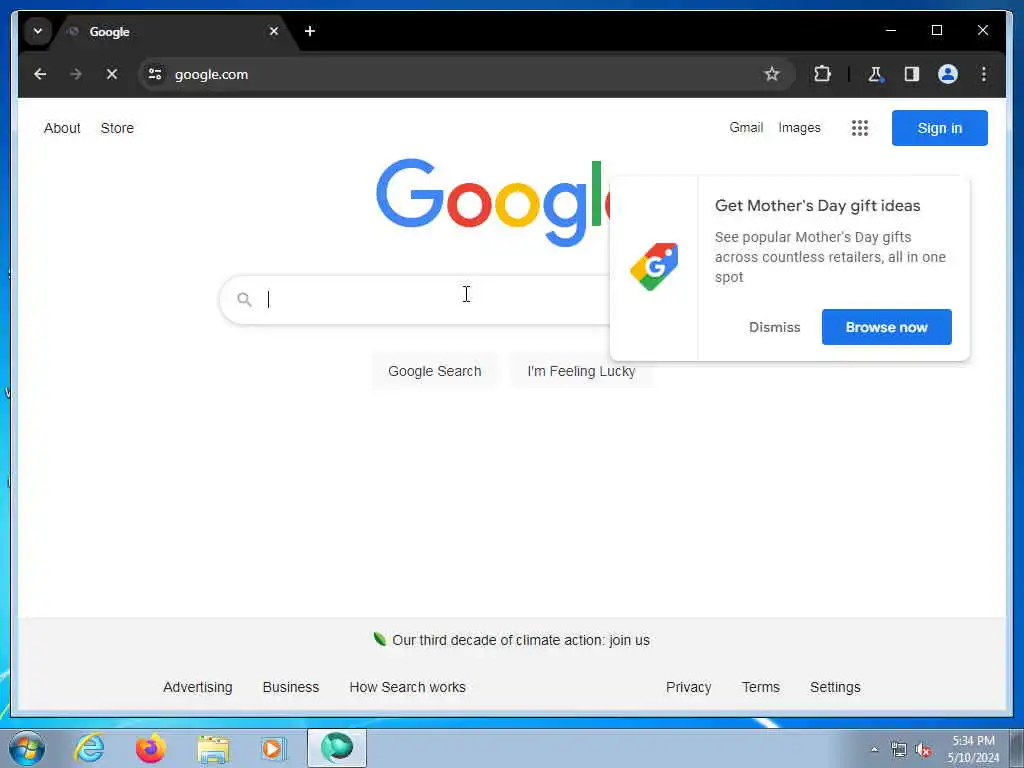Close the Google tab
Image resolution: width=1024 pixels, height=768 pixels.
[274, 31]
